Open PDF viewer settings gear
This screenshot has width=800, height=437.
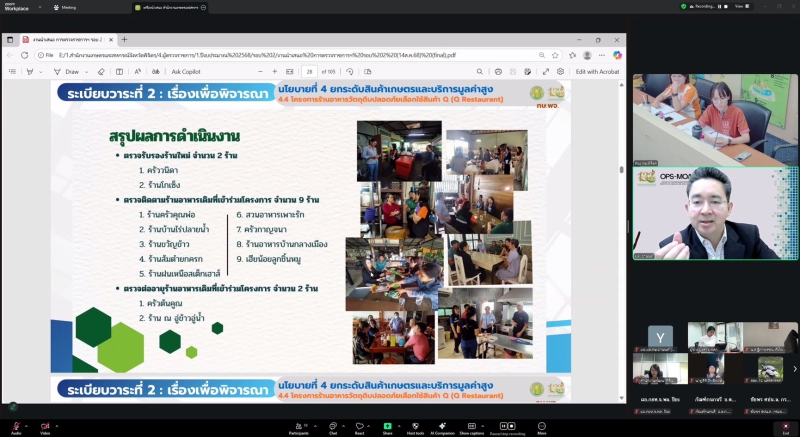[x=561, y=72]
